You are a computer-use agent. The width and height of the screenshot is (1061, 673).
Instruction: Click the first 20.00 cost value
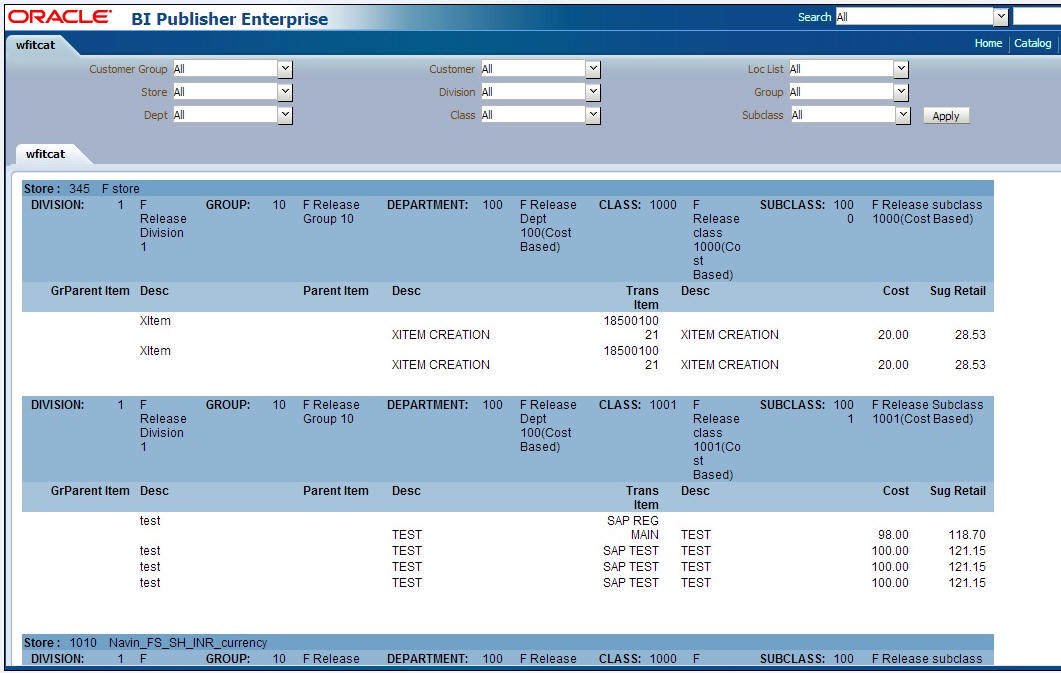pyautogui.click(x=893, y=335)
